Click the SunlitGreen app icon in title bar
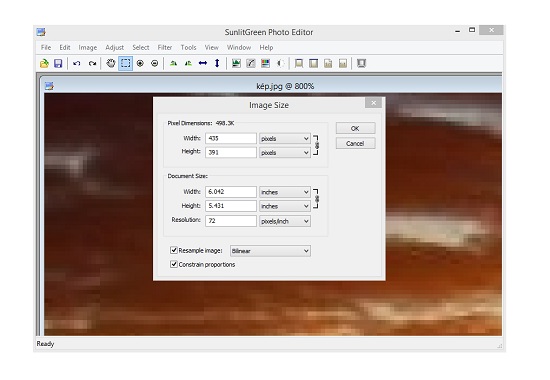 click(x=41, y=32)
